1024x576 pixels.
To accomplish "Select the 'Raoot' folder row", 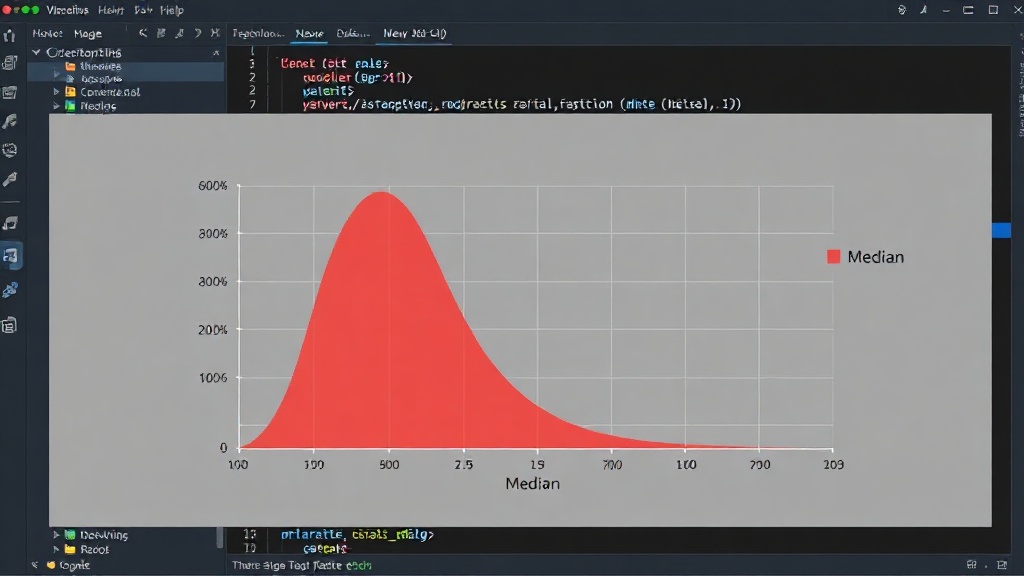I will pyautogui.click(x=87, y=549).
